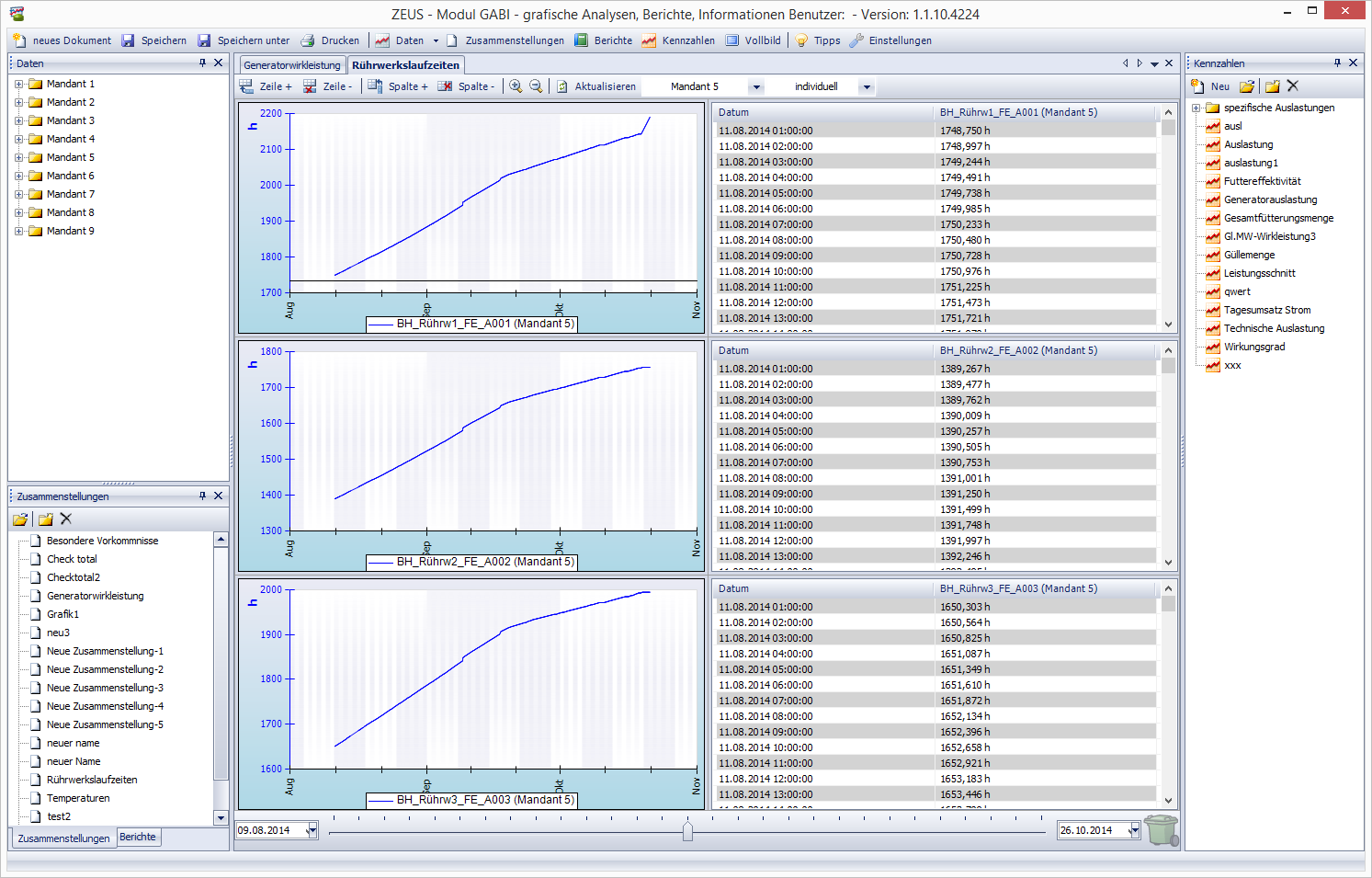This screenshot has width=1372, height=878.
Task: Select Rührwerkslaufzeiten tab
Action: (x=405, y=65)
